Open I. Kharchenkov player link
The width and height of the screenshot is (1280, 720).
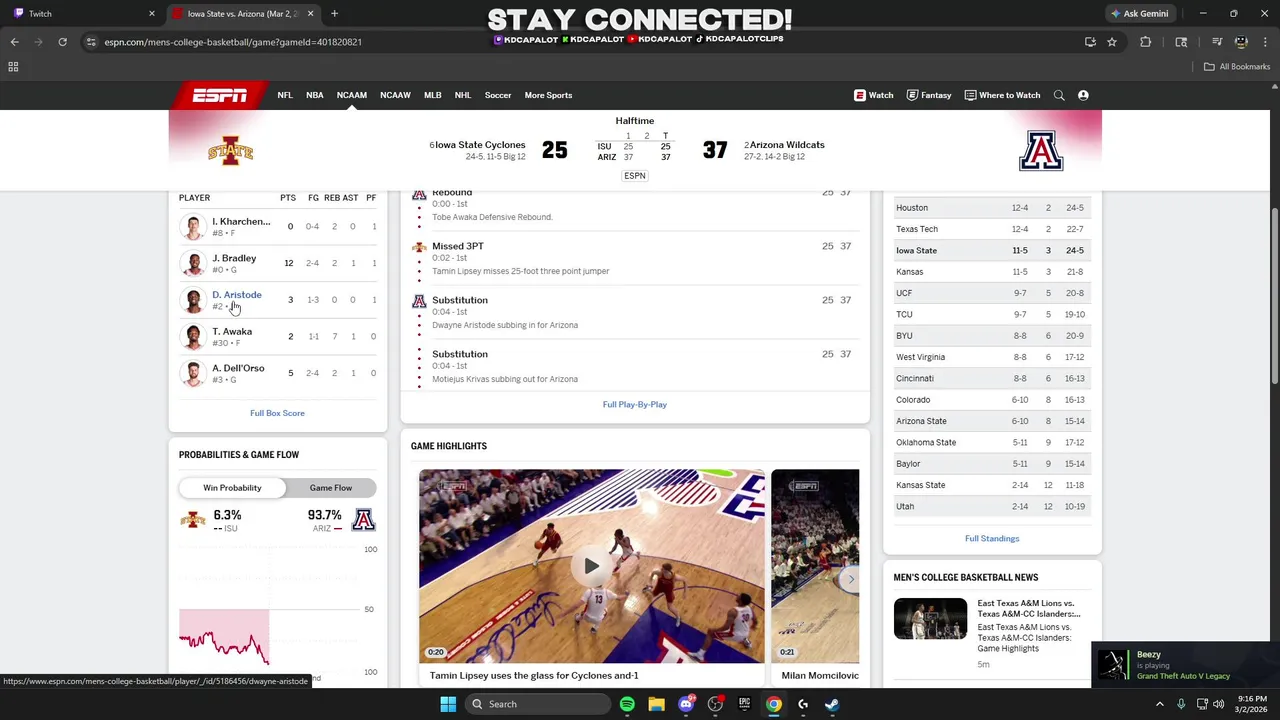(x=241, y=222)
